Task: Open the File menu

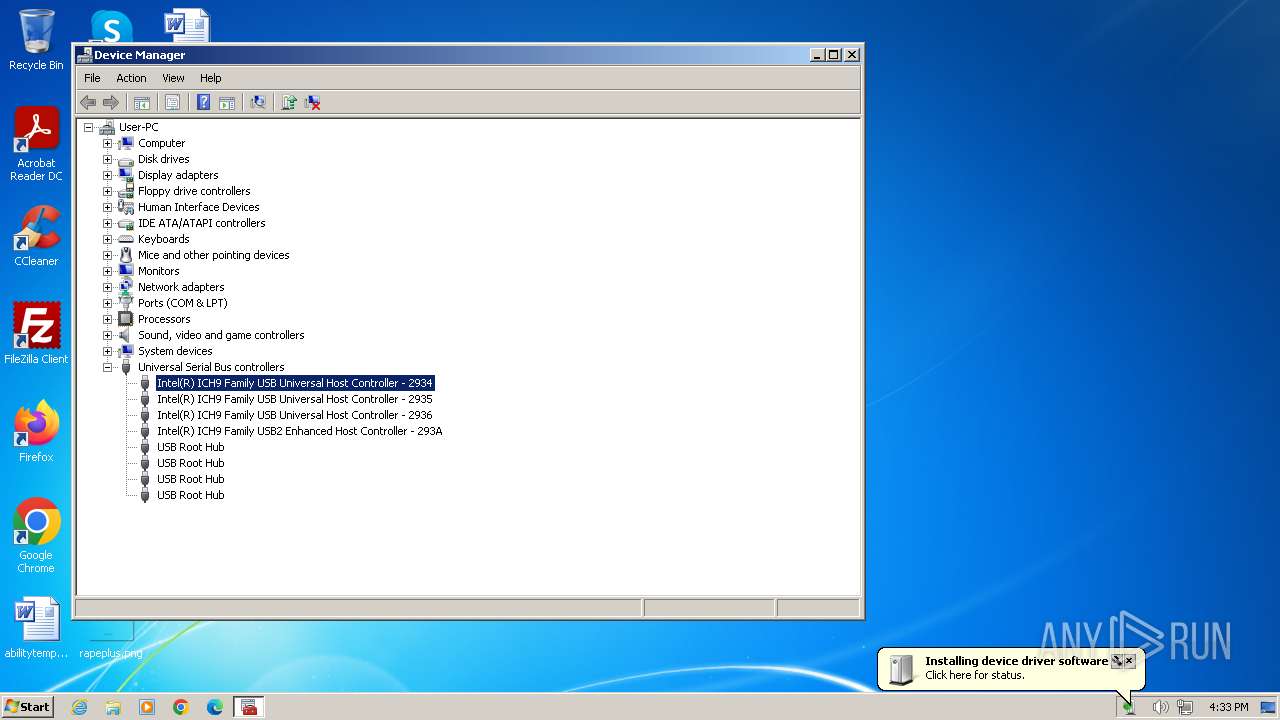Action: point(92,78)
